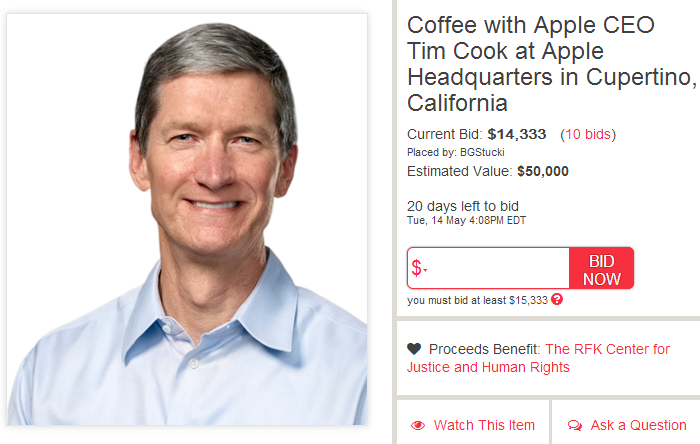Viewport: 700px width, 444px height.
Task: Click the minimum bid $15,333 notice text
Action: point(477,299)
